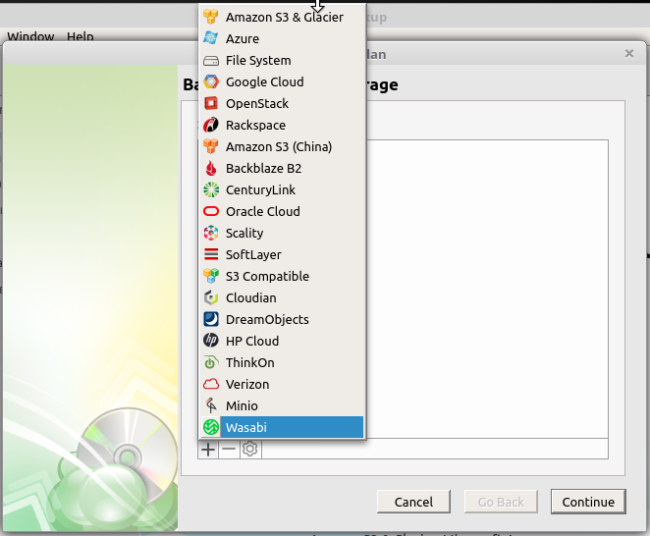This screenshot has height=536, width=650.
Task: Click the DreamObjects moon icon
Action: tap(210, 320)
